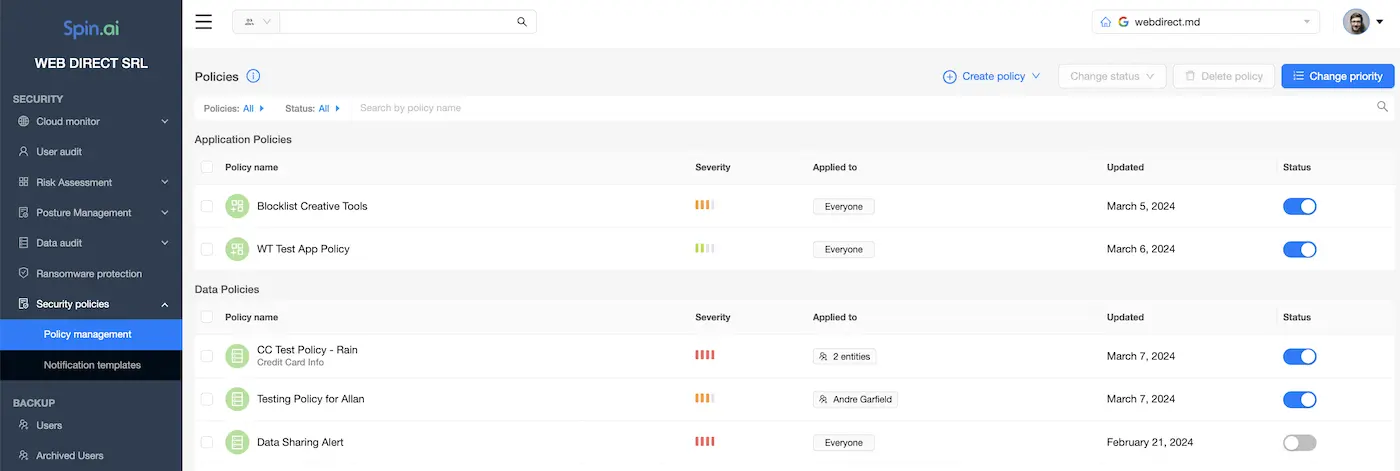Check the Data Sharing Alert checkbox
This screenshot has width=1400, height=471.
pyautogui.click(x=207, y=442)
